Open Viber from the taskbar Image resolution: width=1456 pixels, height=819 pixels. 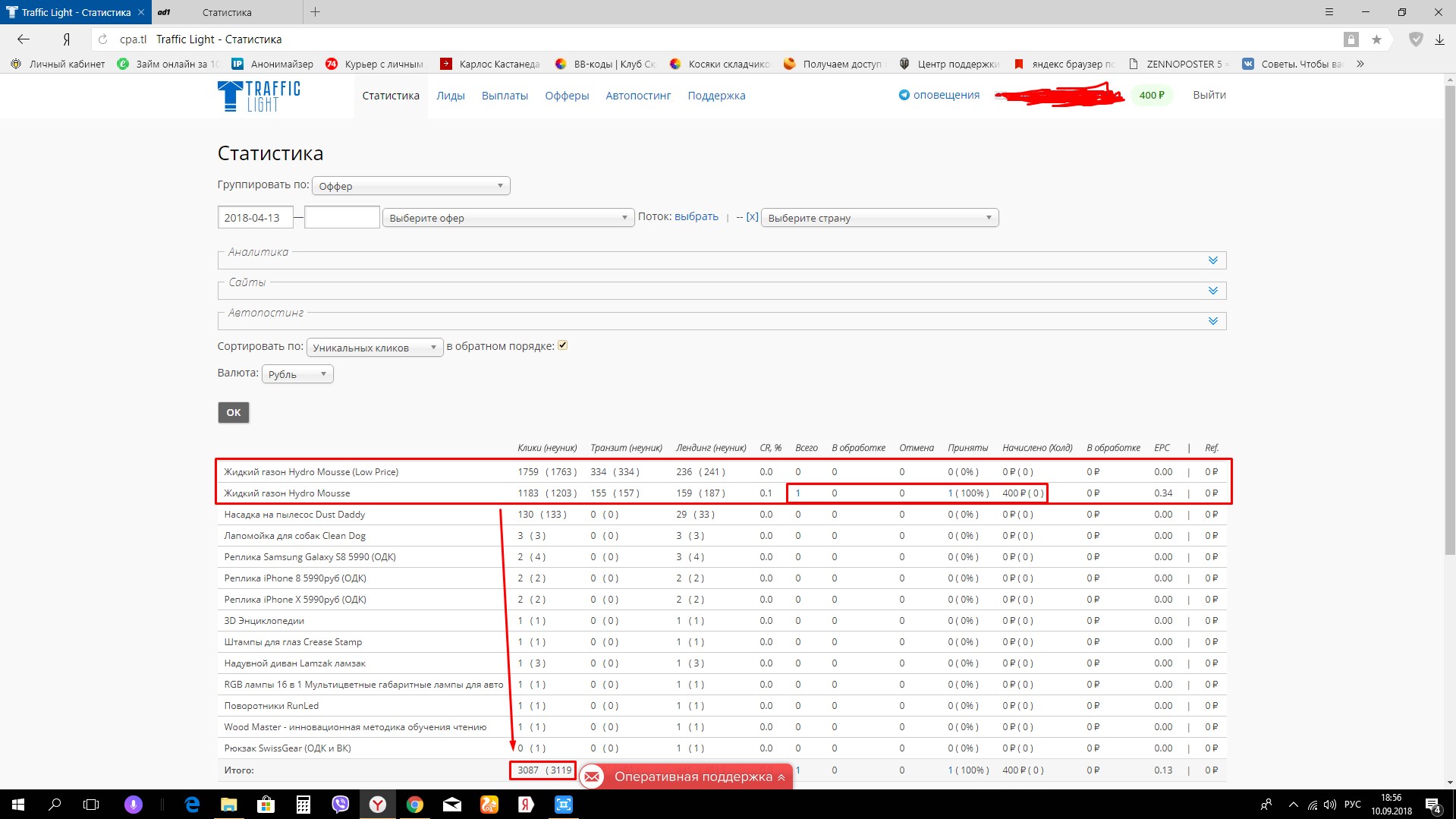coord(340,805)
